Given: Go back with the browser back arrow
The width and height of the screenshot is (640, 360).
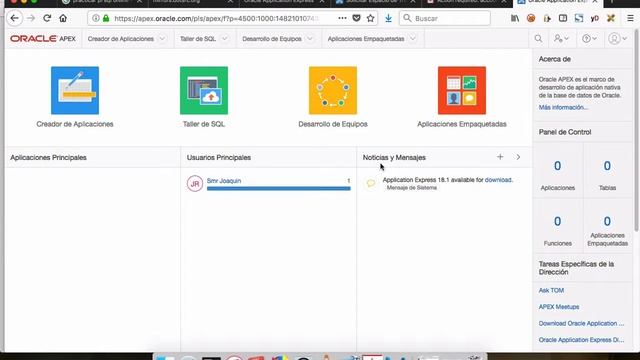Looking at the screenshot, I should 15,18.
